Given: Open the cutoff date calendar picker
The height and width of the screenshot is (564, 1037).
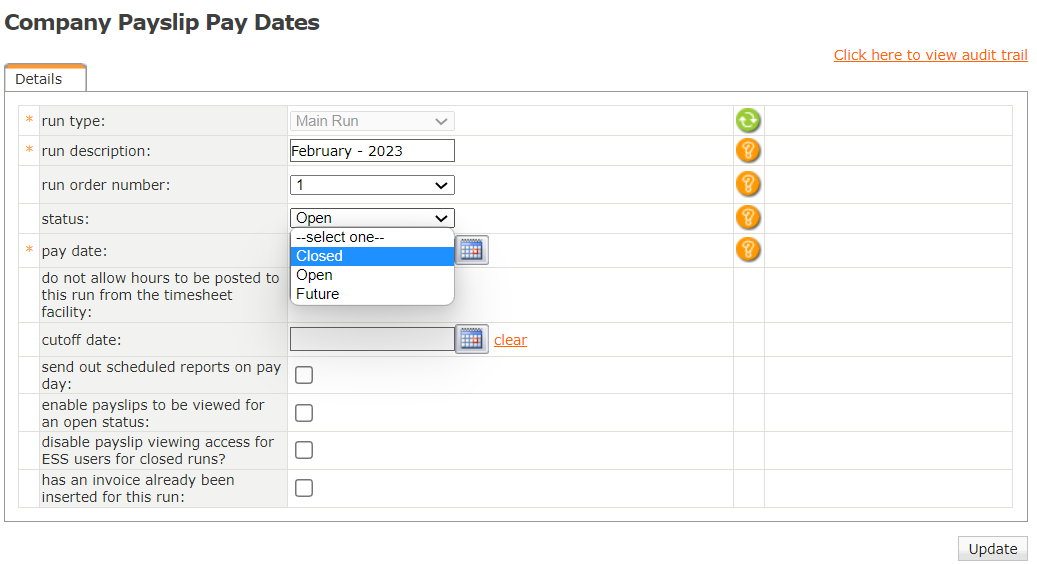Looking at the screenshot, I should click(x=472, y=340).
